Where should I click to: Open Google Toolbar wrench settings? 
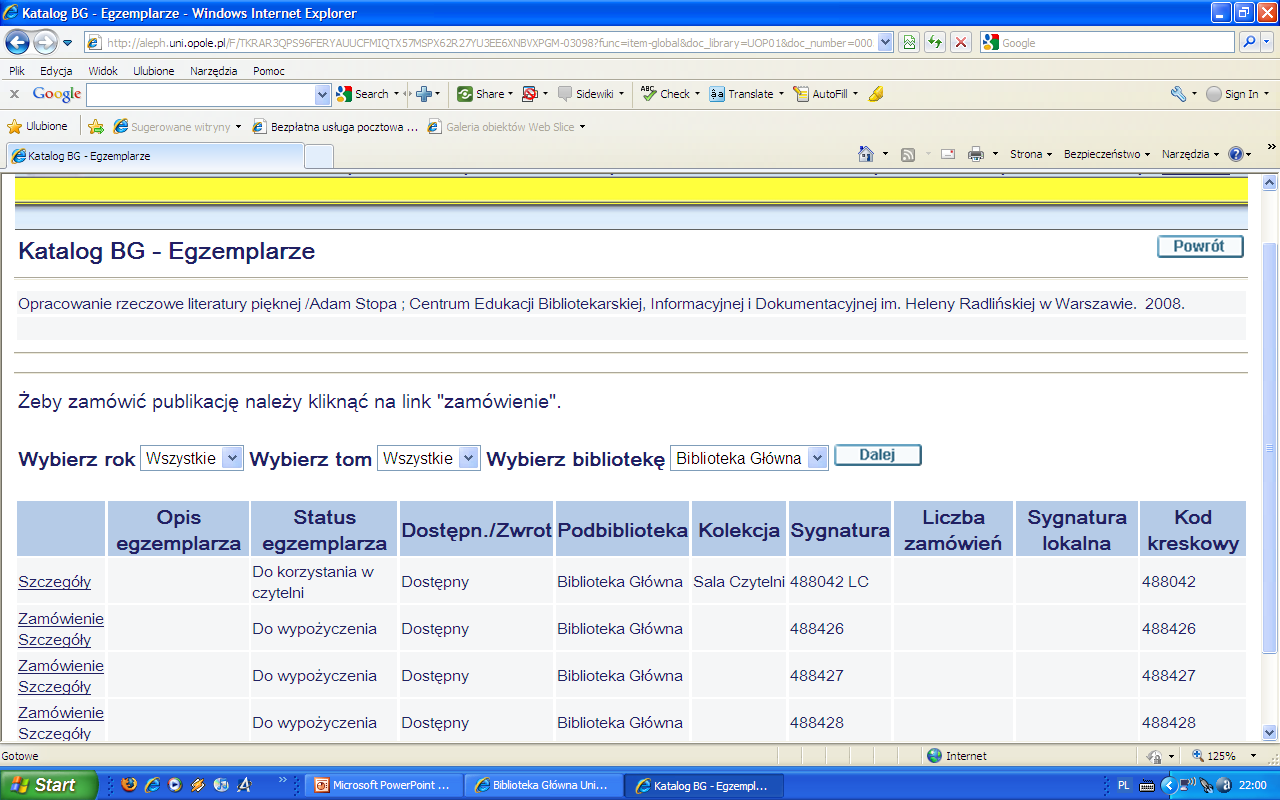point(1178,94)
